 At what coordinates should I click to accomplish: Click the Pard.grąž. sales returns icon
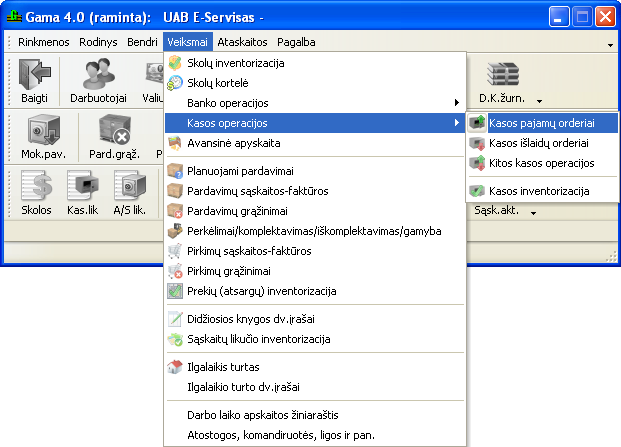(114, 130)
